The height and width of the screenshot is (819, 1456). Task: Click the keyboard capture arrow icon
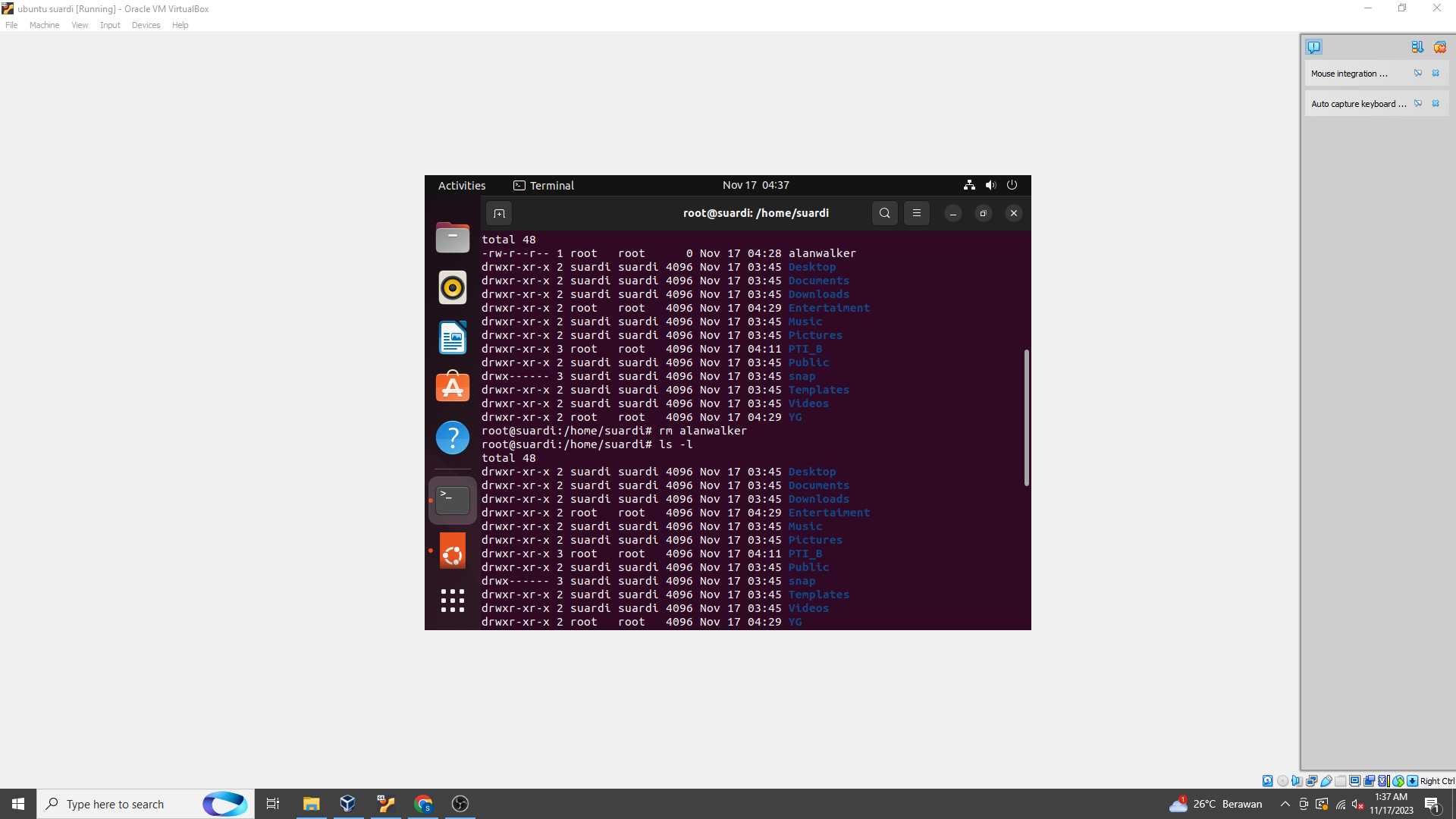tap(1412, 781)
